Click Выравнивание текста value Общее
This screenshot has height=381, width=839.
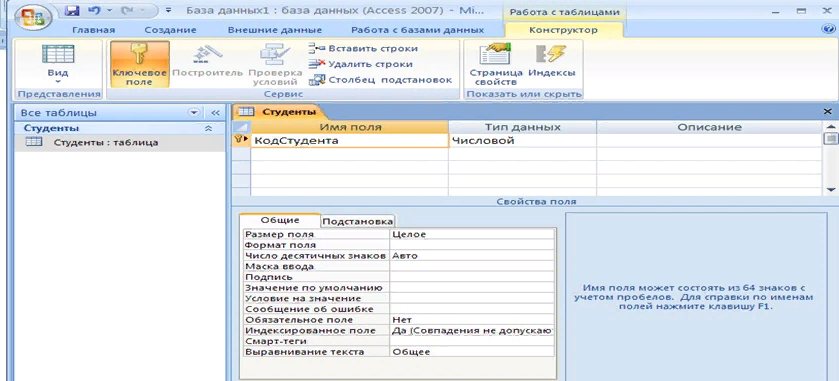(x=472, y=352)
